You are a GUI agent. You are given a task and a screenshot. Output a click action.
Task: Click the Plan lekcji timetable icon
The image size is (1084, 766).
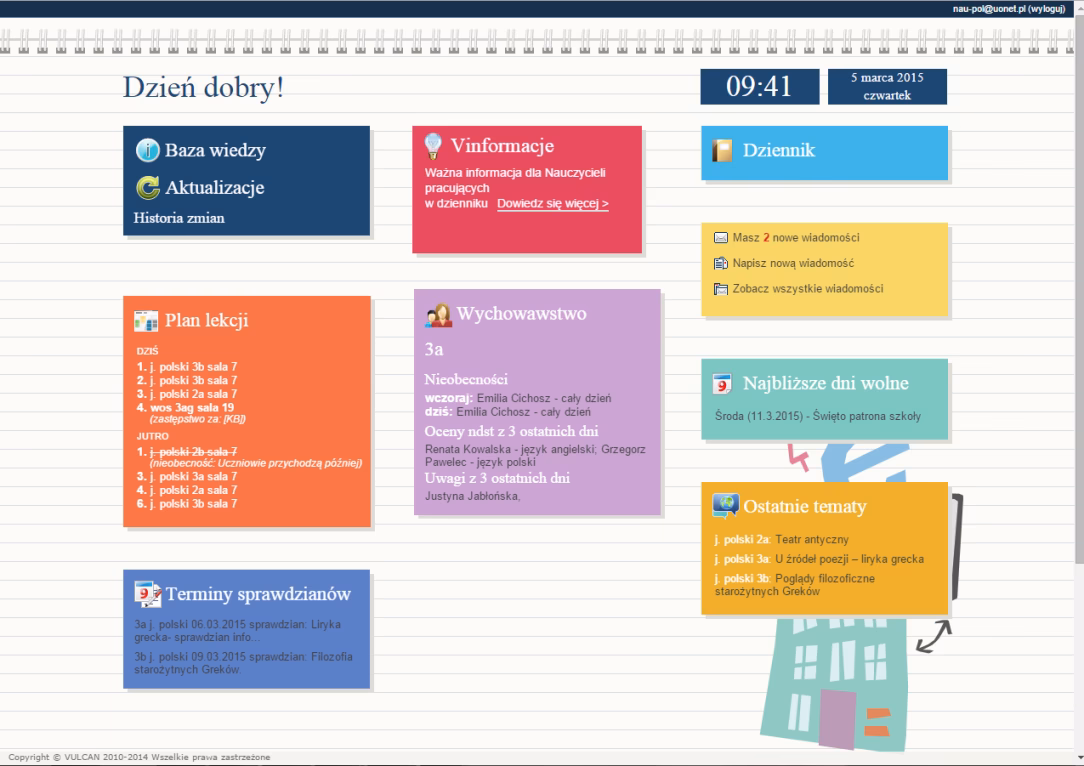(146, 321)
